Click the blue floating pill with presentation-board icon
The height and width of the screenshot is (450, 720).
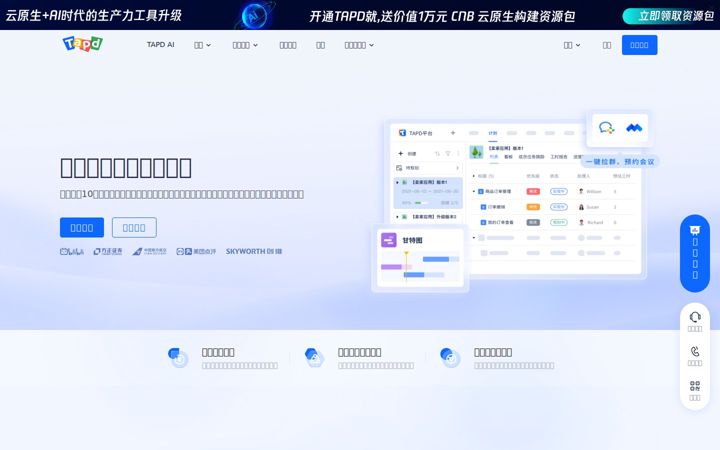click(x=695, y=253)
